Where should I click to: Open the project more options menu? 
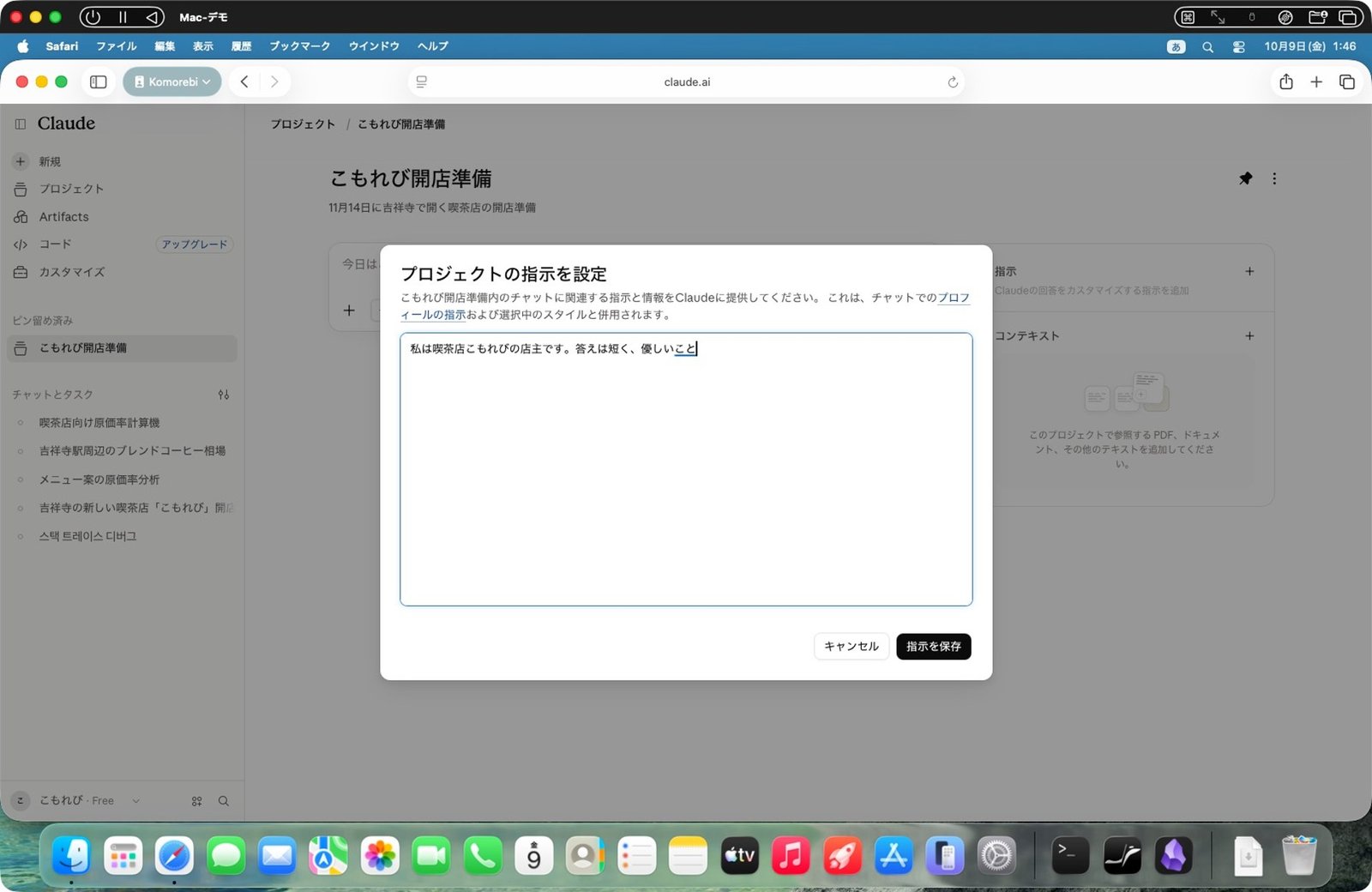pos(1274,178)
